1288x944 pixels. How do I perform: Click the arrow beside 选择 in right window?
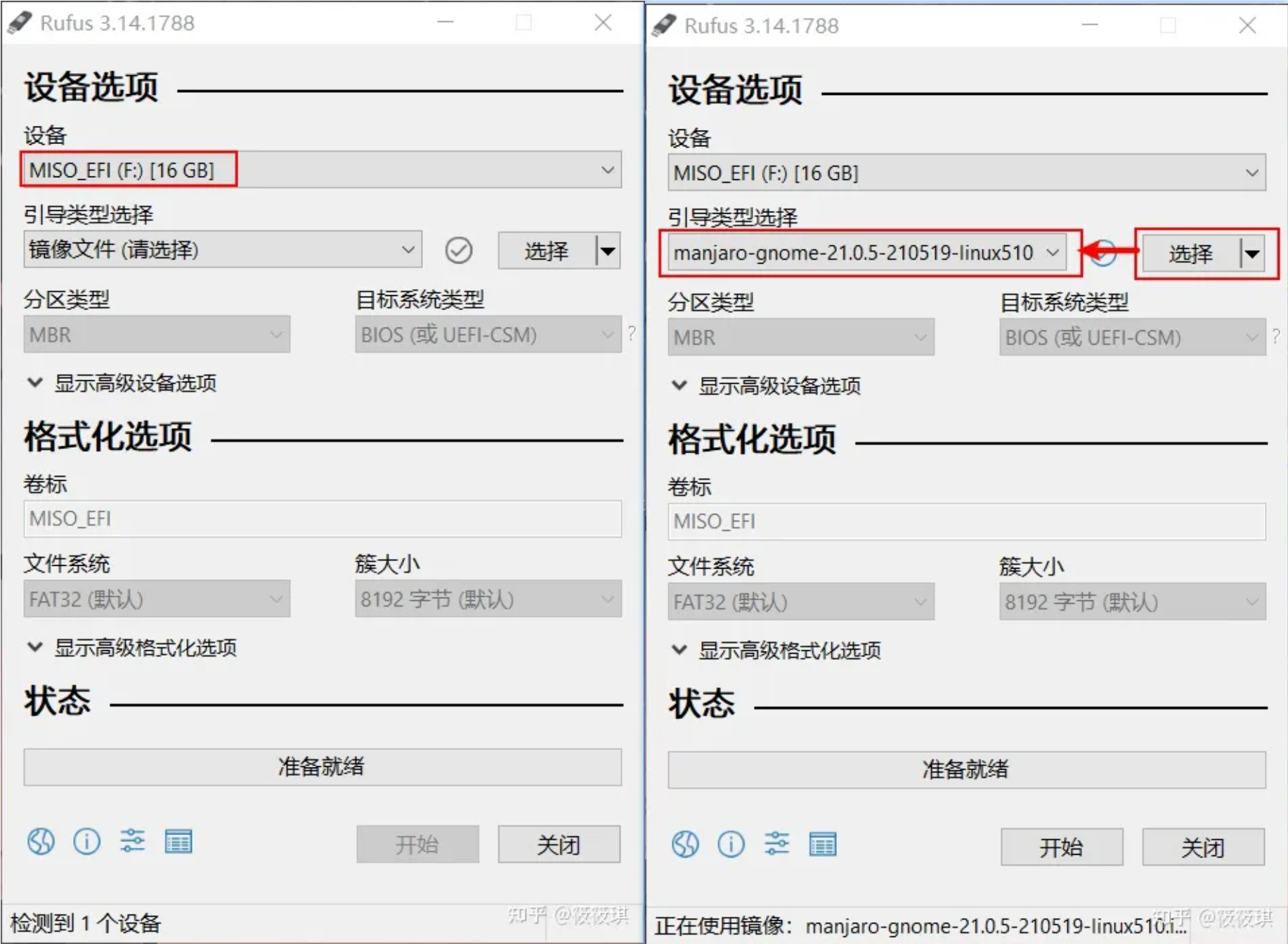[x=1253, y=253]
